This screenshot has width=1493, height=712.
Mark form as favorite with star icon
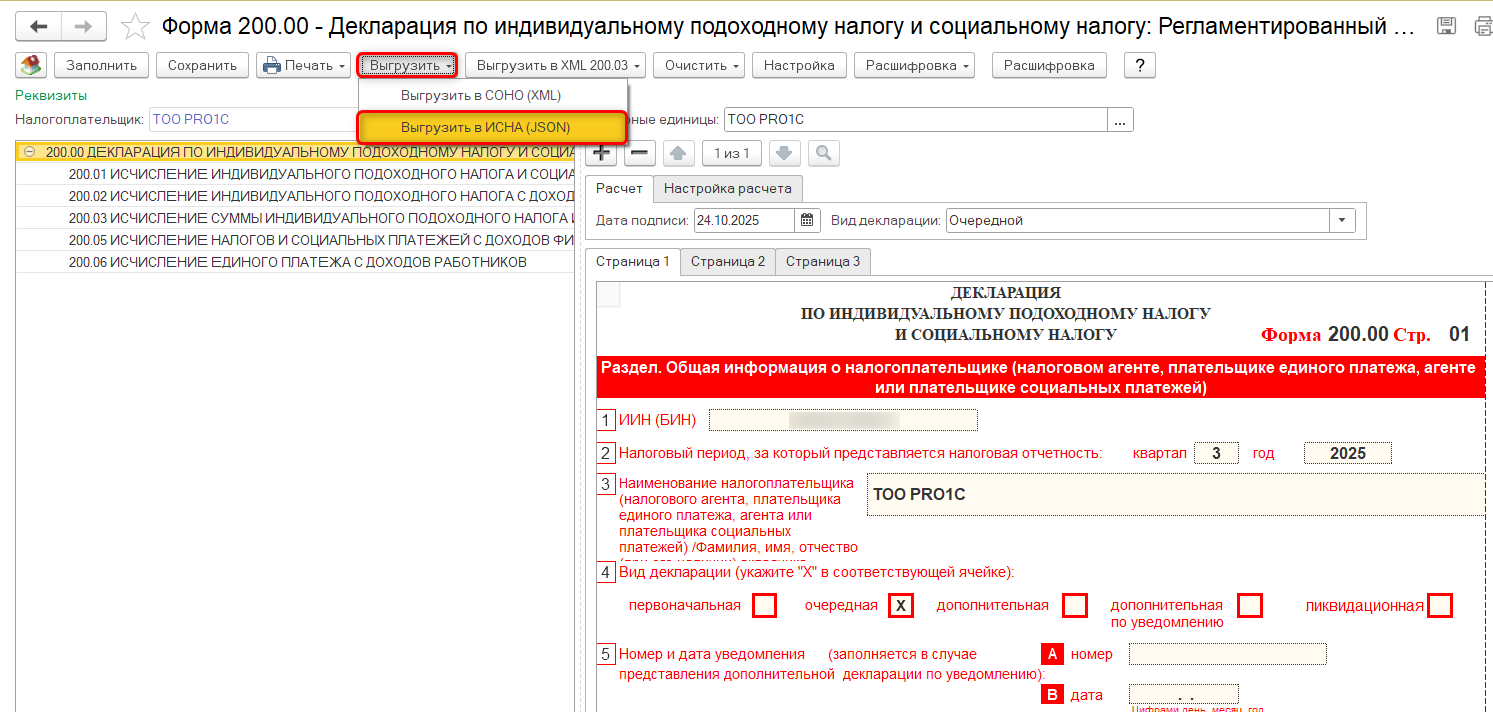(x=135, y=27)
